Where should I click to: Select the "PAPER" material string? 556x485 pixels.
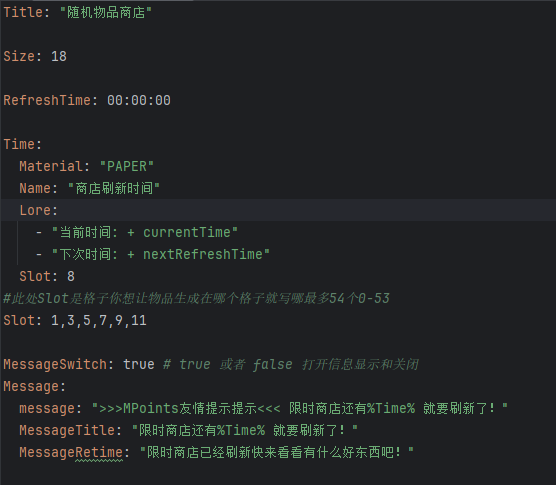click(127, 166)
